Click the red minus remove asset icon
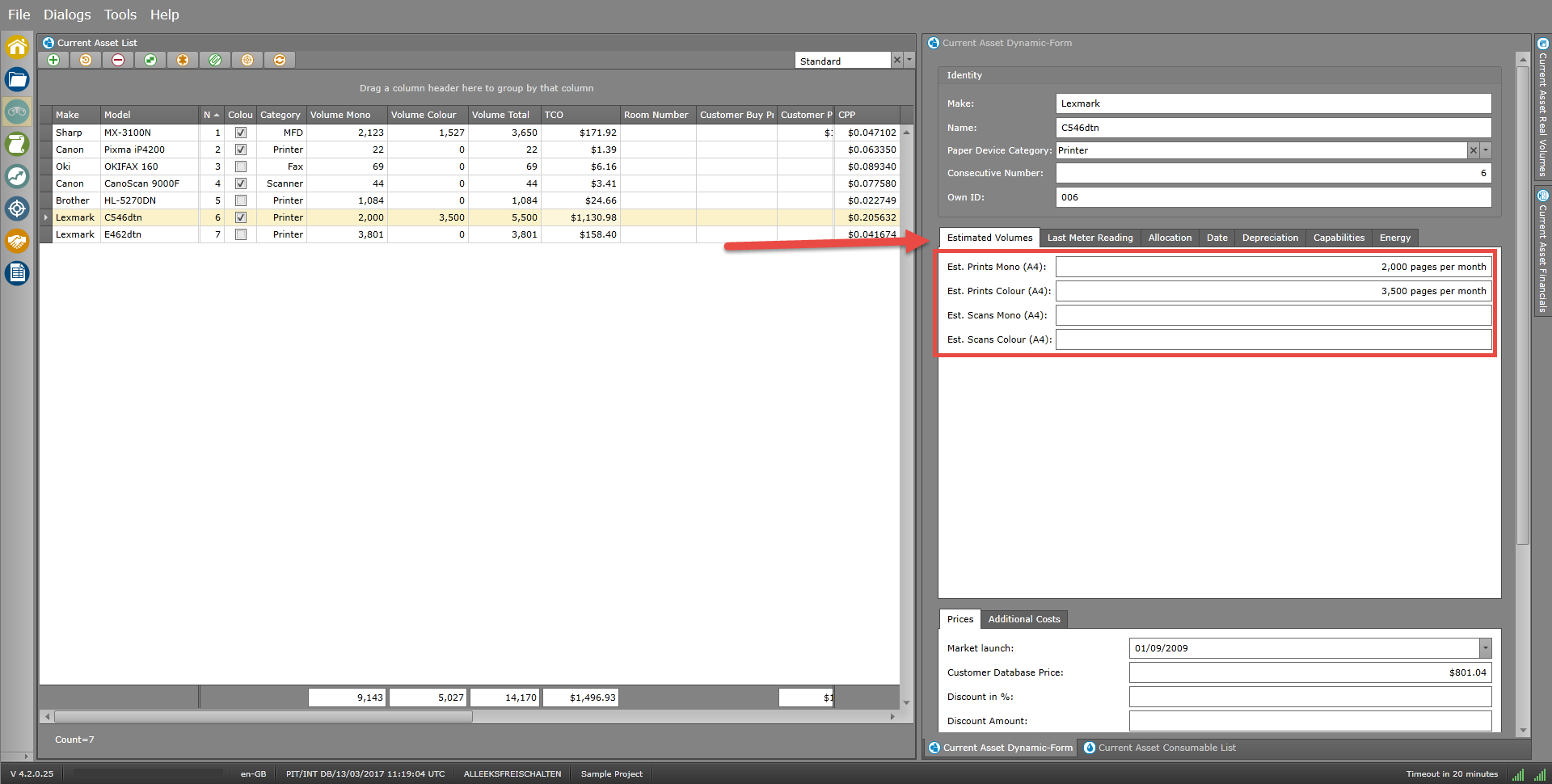The image size is (1552, 784). (x=118, y=60)
